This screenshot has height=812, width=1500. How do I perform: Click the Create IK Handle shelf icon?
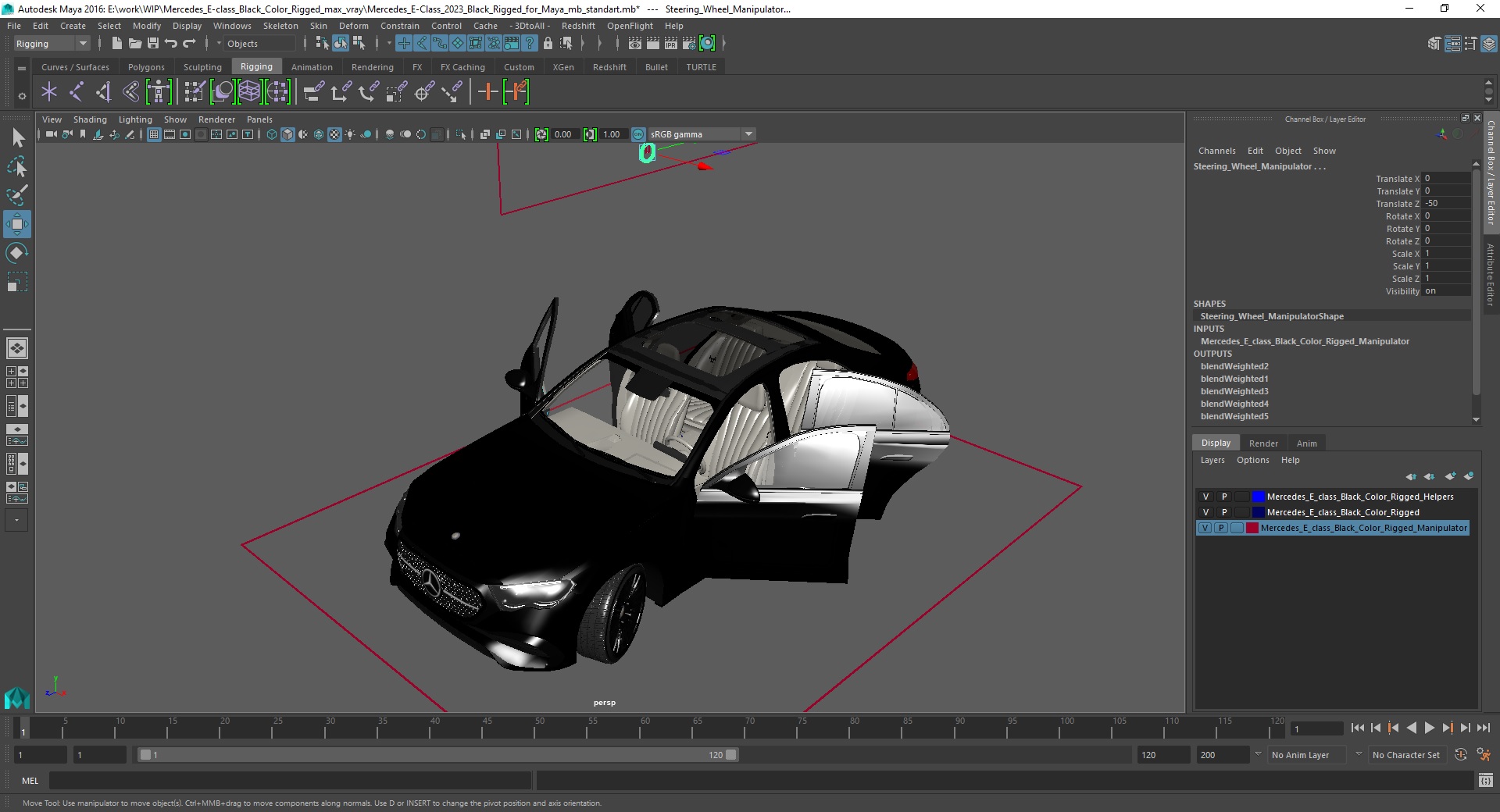(103, 92)
